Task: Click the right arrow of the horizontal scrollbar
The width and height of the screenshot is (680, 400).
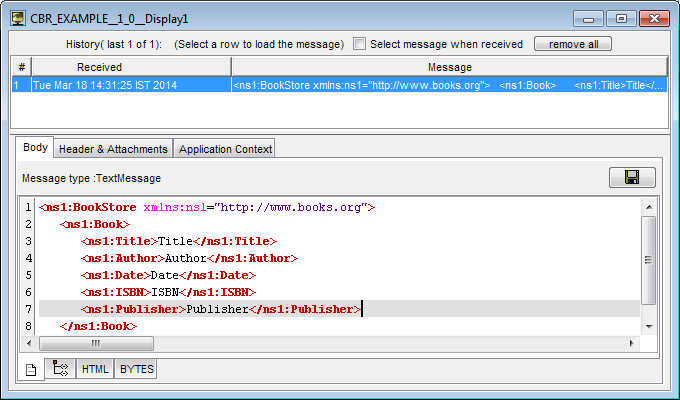Action: point(631,343)
